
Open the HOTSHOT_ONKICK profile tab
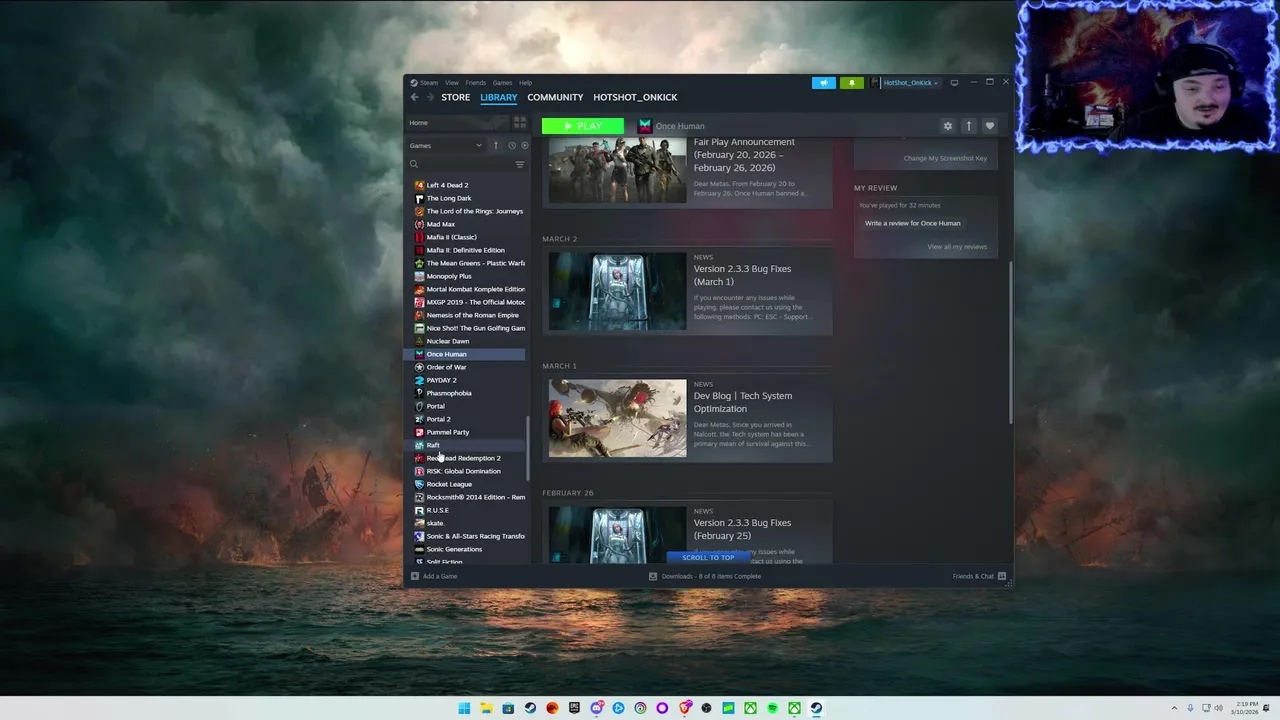point(635,97)
